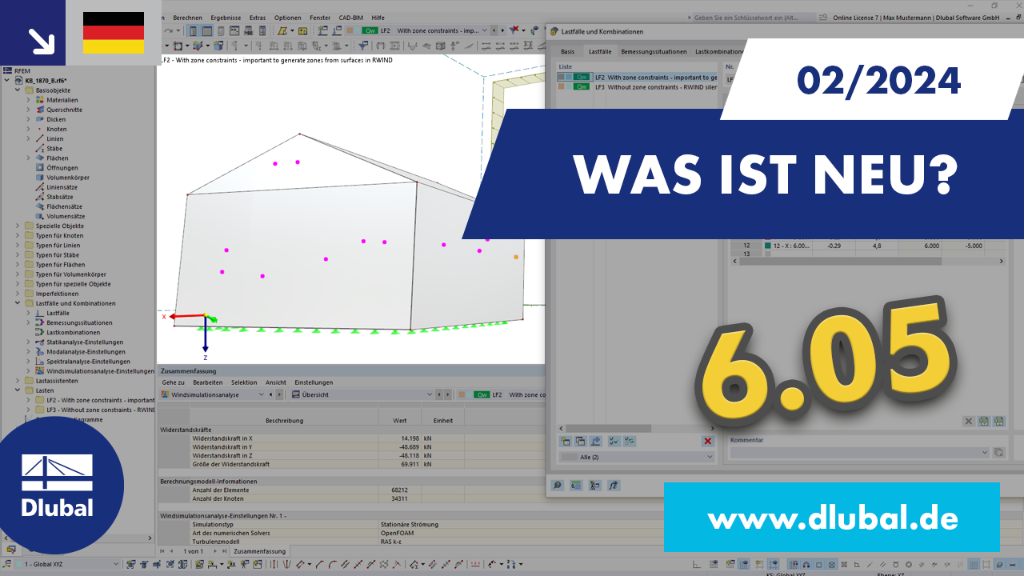The width and height of the screenshot is (1024, 576).
Task: Switch to the Bemessungssituationen tab
Action: 654,52
